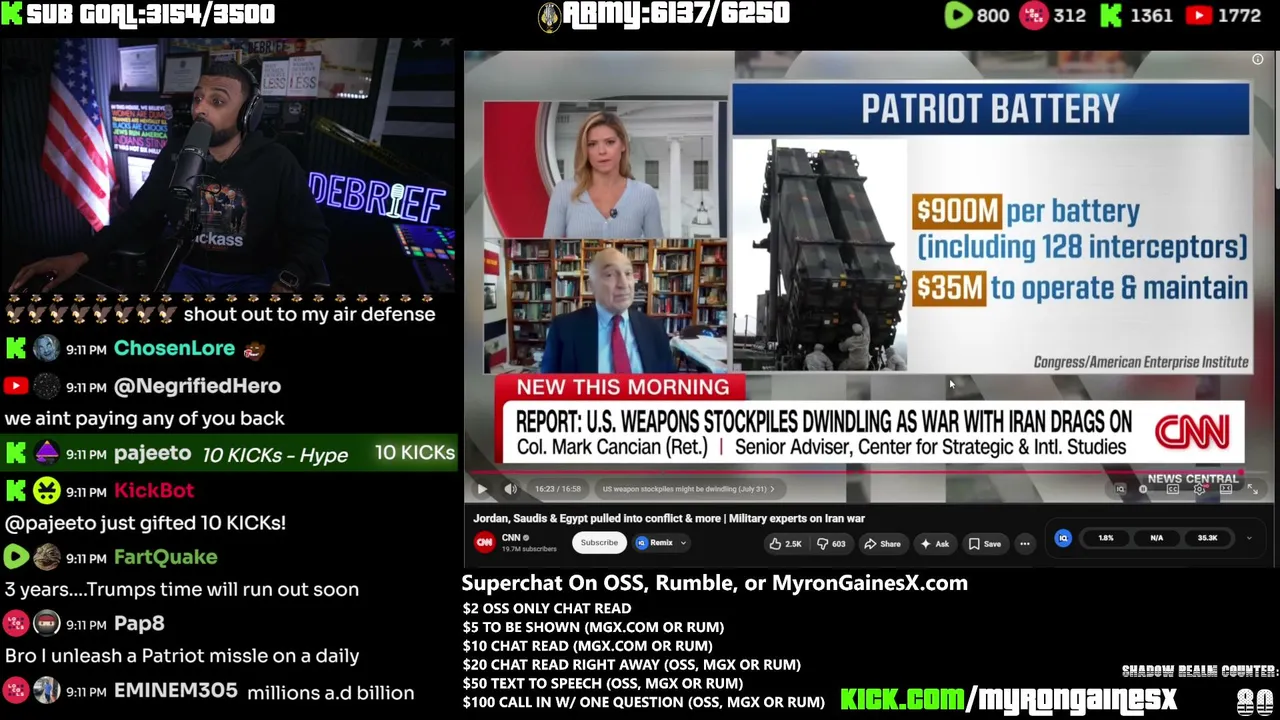Click the pajeeto username in chat
The height and width of the screenshot is (720, 1280).
pyautogui.click(x=152, y=453)
